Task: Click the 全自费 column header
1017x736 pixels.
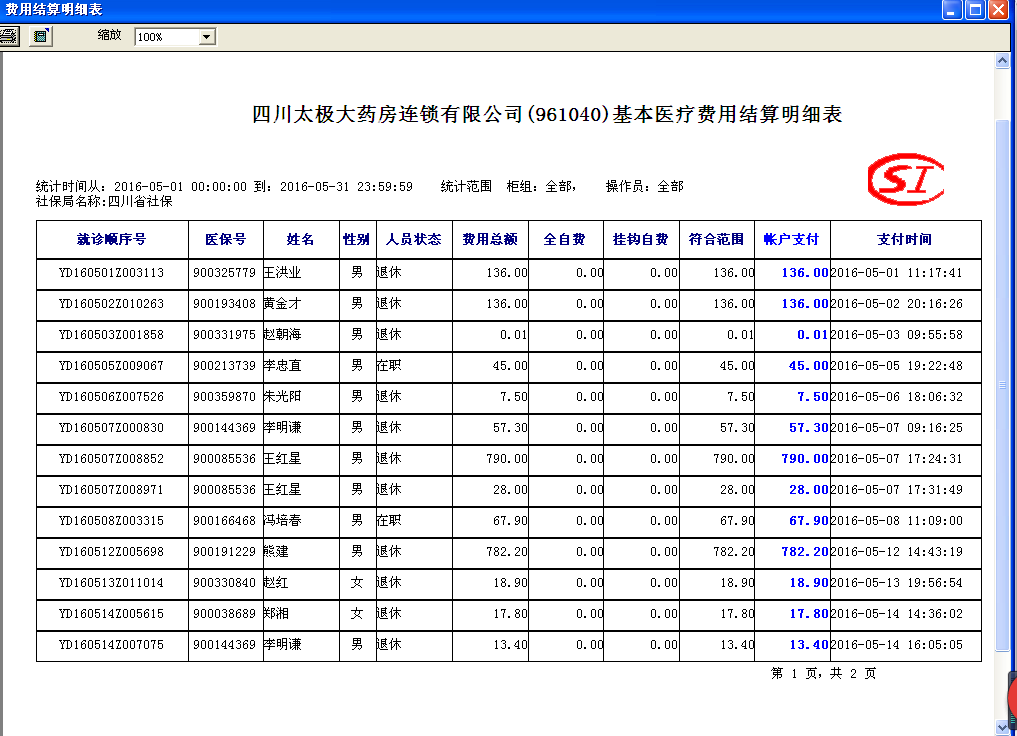Action: pos(566,240)
